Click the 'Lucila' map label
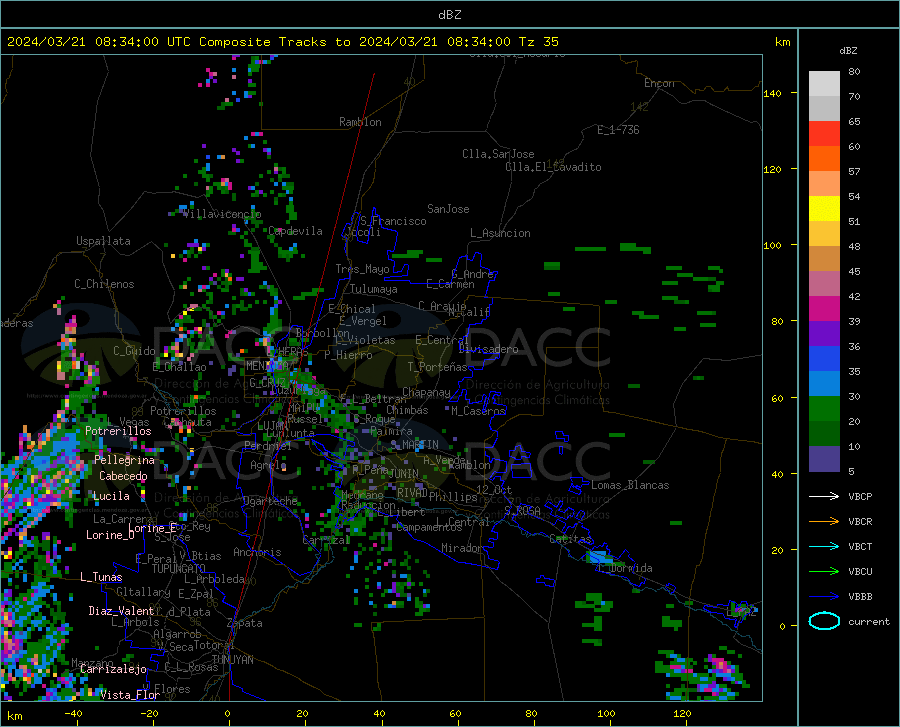 point(111,496)
